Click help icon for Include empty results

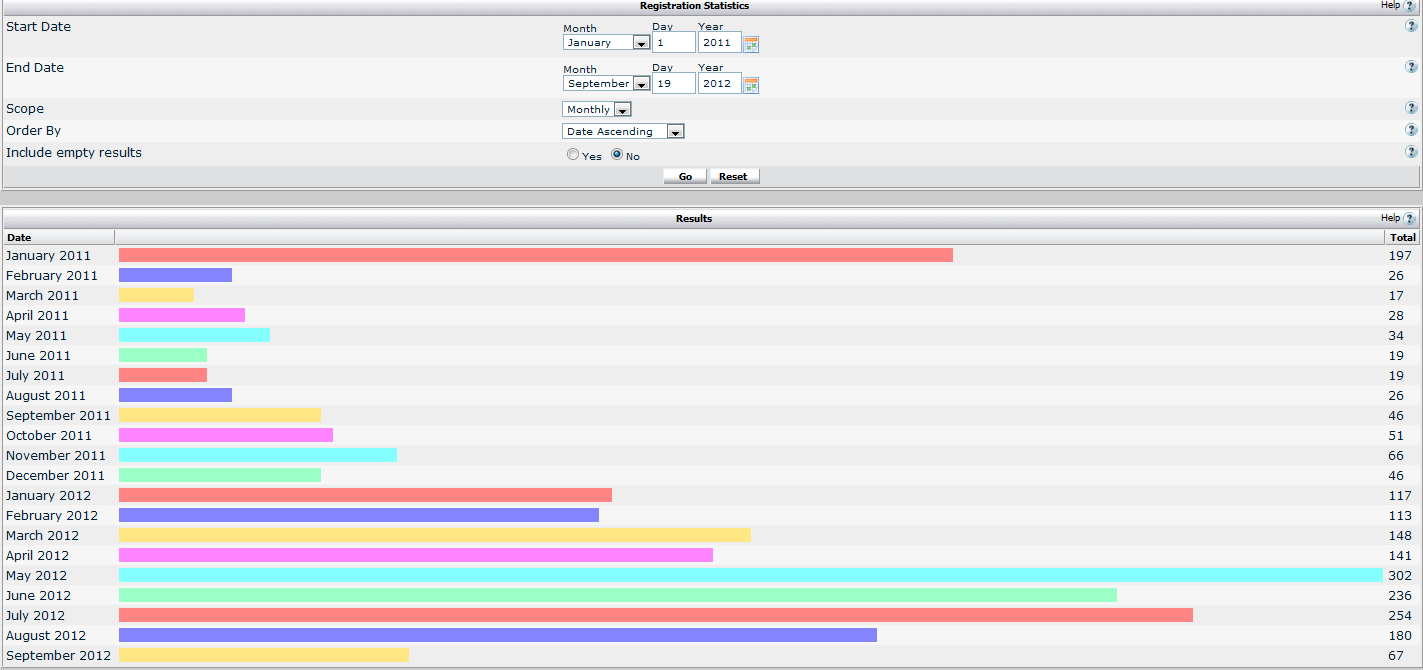click(1411, 152)
